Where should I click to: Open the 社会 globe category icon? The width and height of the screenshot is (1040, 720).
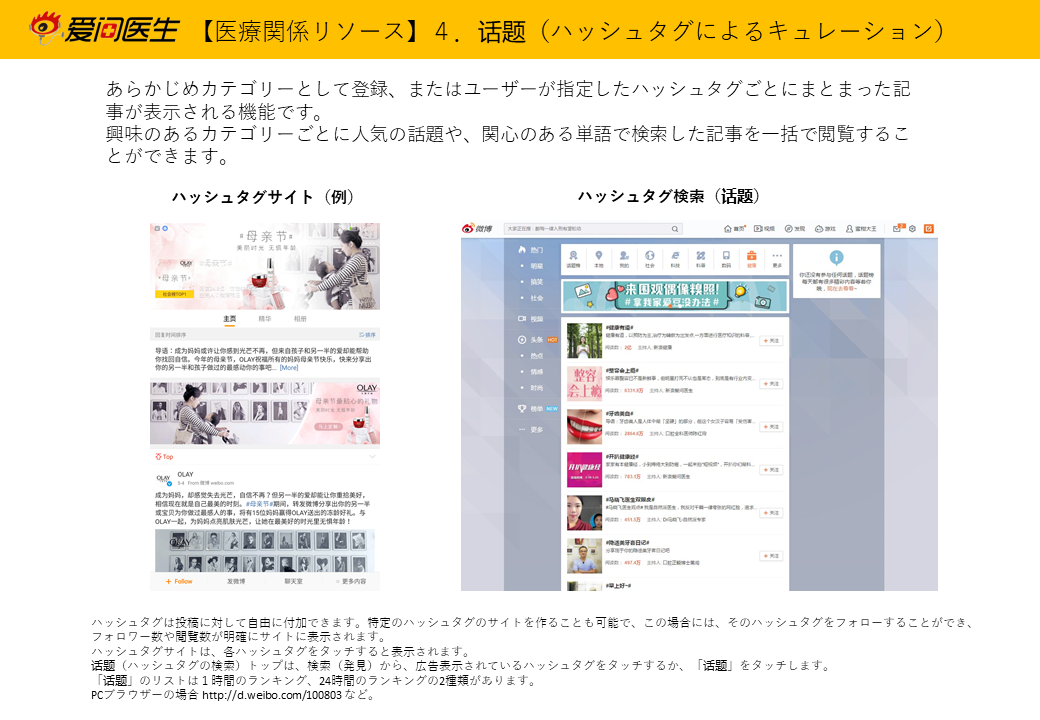[649, 259]
